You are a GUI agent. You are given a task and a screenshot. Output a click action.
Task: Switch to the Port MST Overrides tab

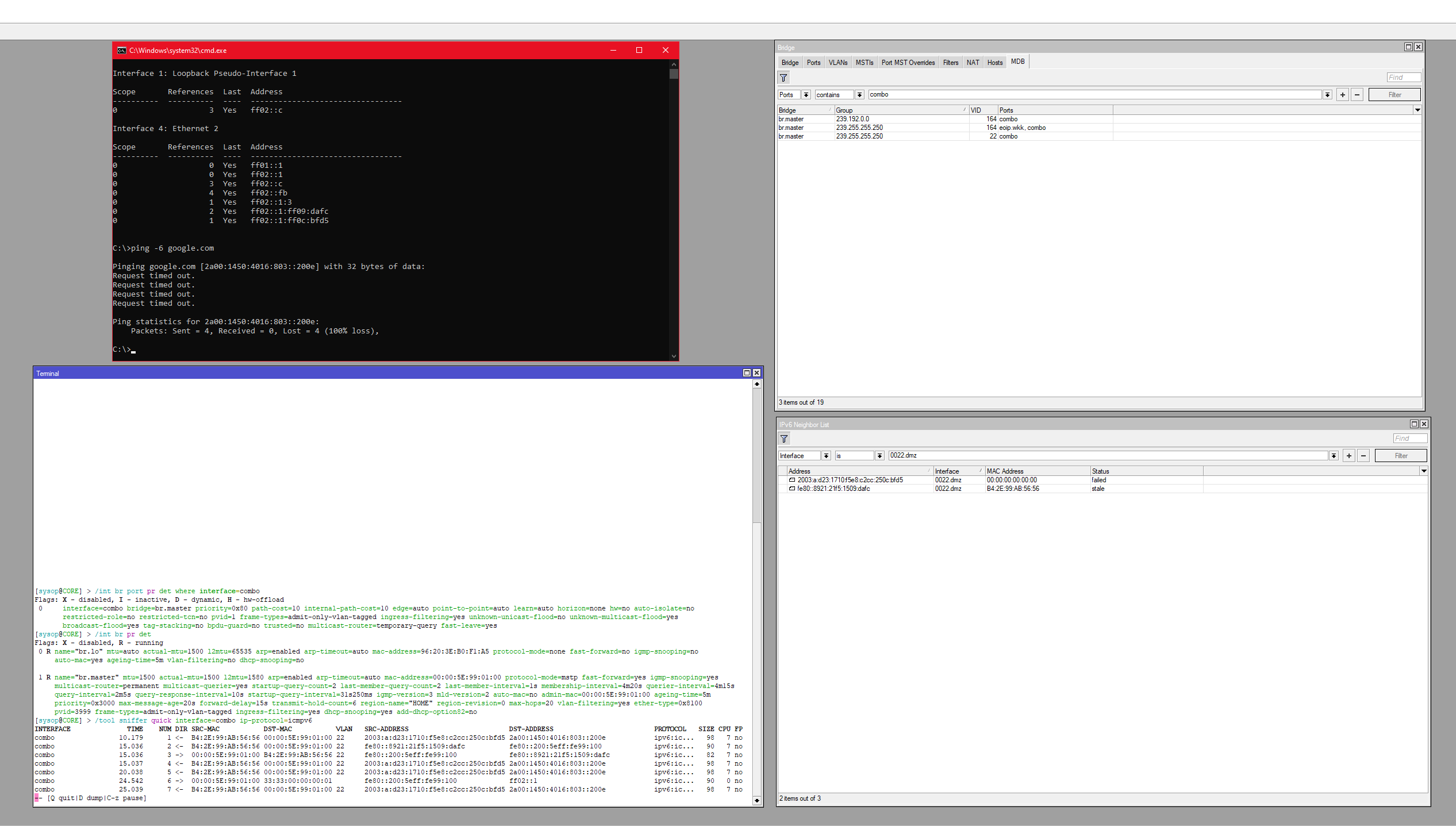click(x=908, y=63)
